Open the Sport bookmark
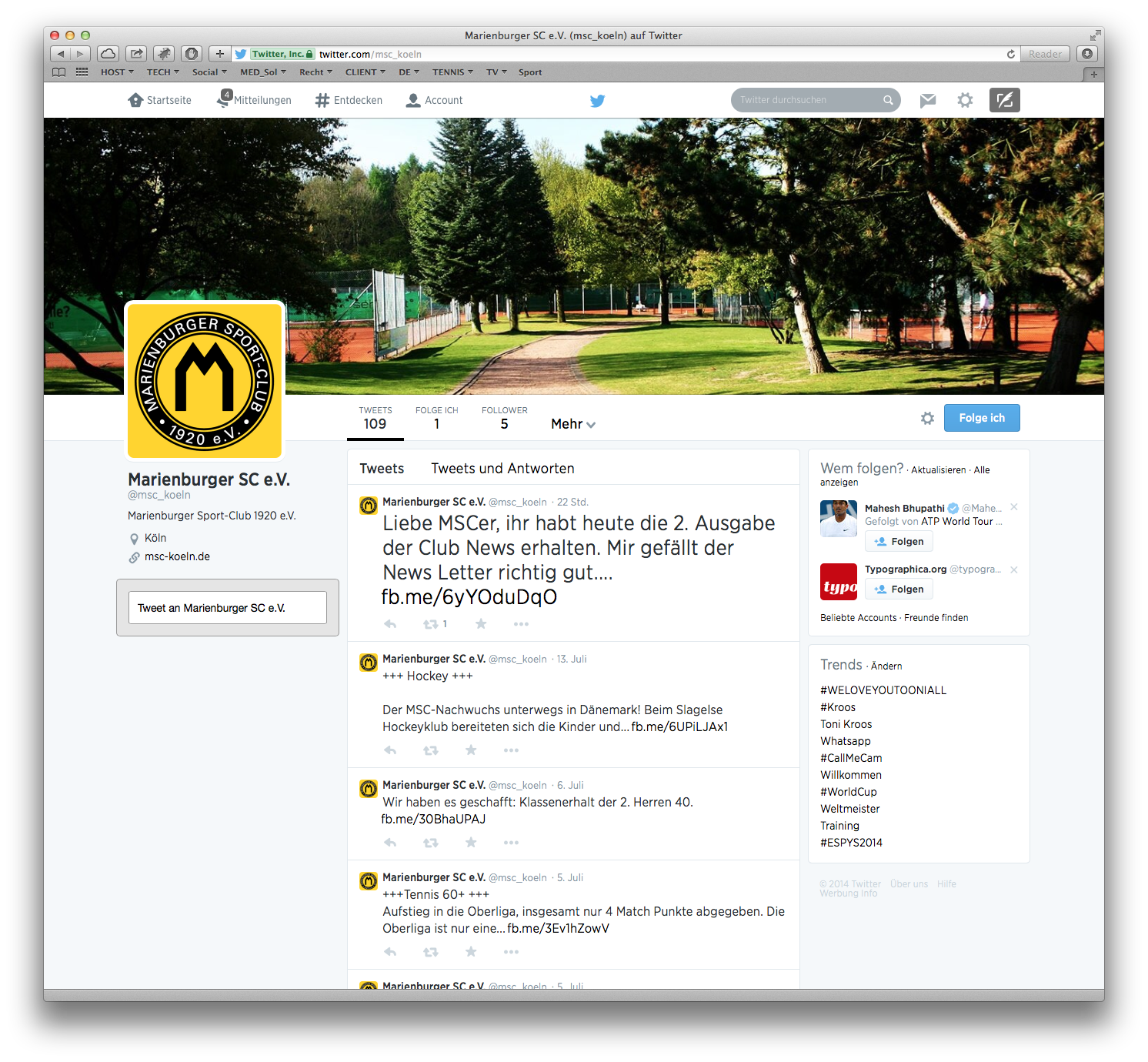The image size is (1148, 1062). point(530,72)
